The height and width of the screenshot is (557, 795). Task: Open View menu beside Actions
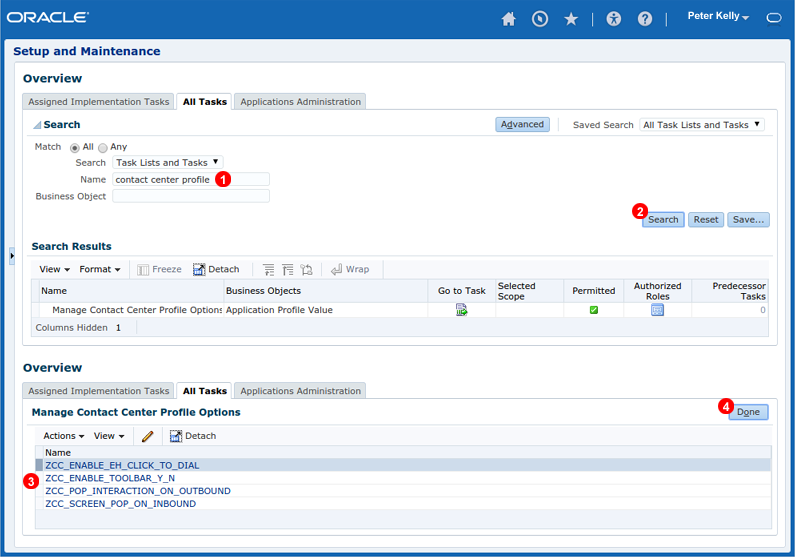click(109, 436)
